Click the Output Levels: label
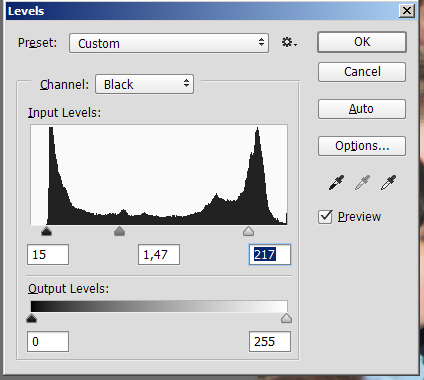The height and width of the screenshot is (380, 424). (68, 288)
